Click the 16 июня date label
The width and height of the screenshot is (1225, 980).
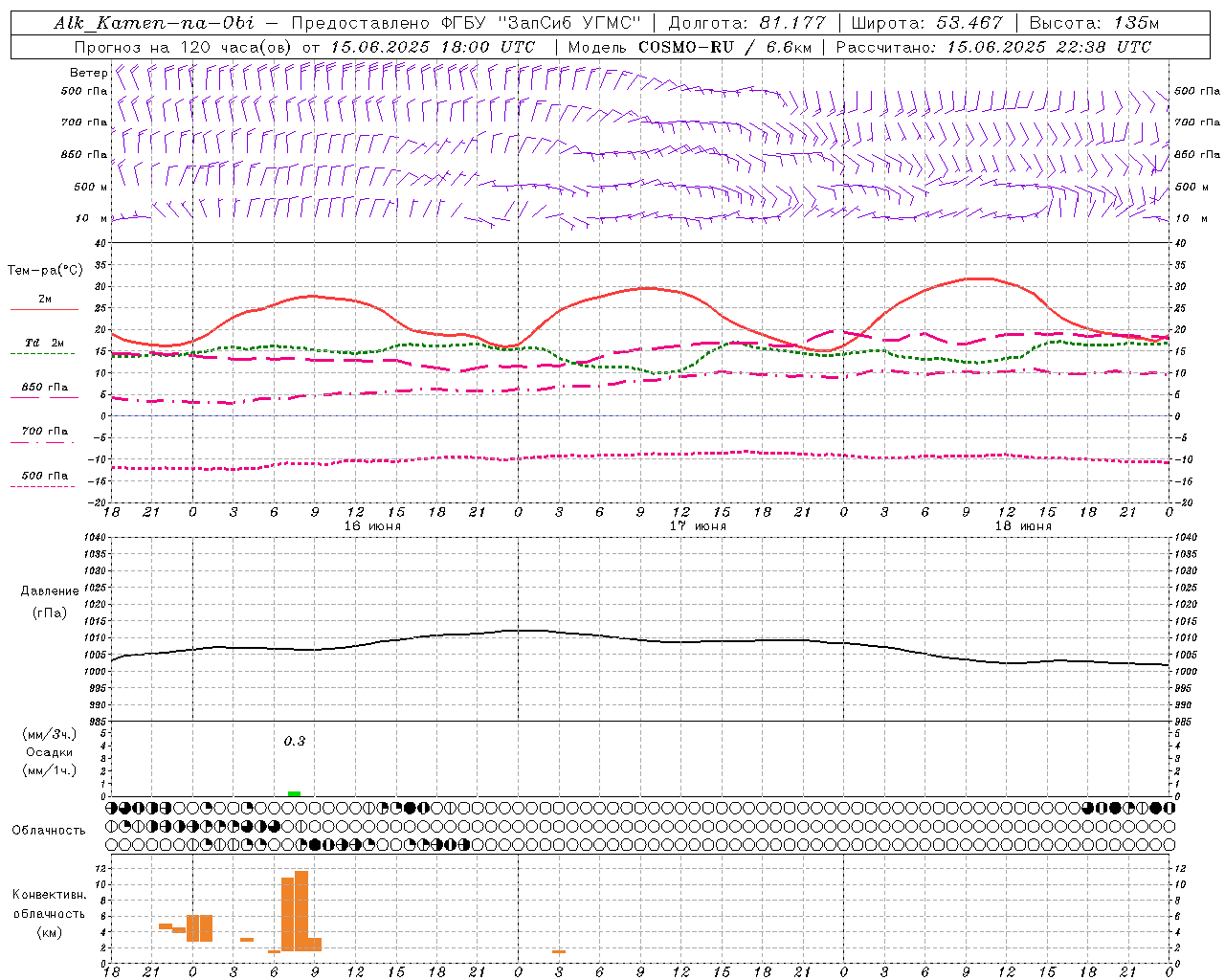(373, 526)
